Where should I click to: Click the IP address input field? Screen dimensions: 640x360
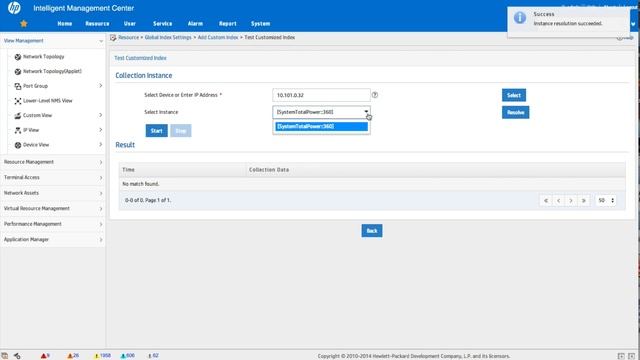(321, 95)
